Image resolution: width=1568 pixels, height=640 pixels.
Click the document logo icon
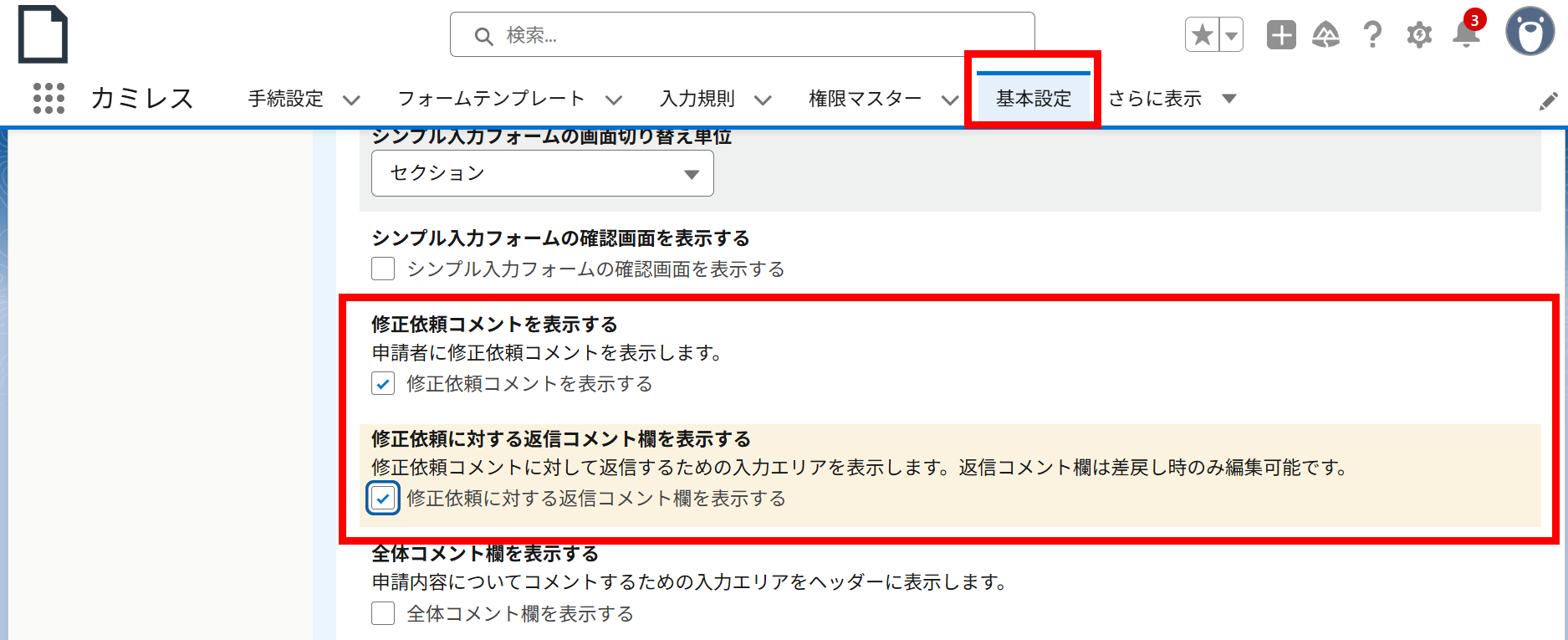[43, 34]
